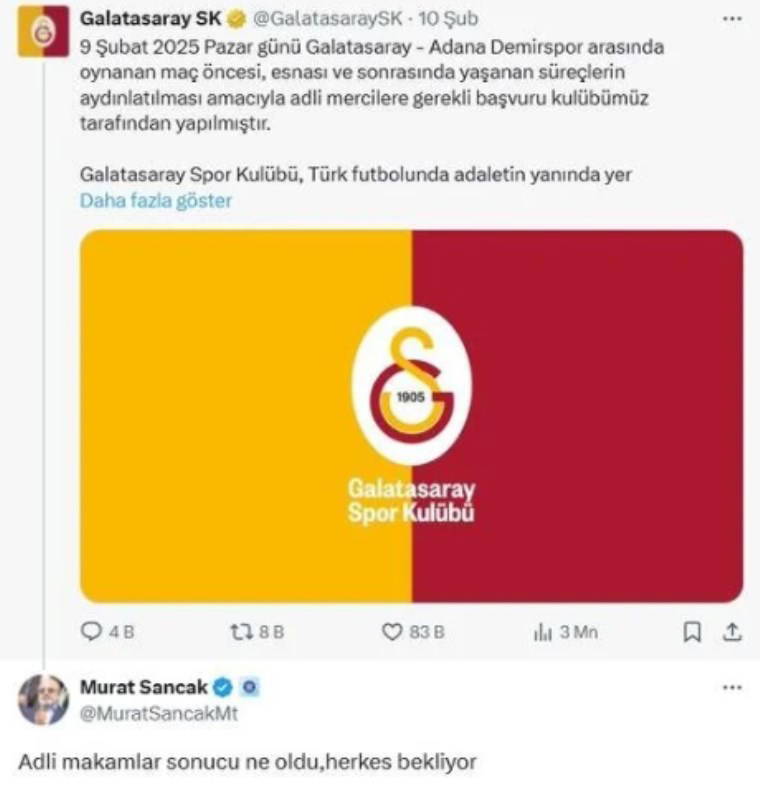Click the affiliation badge next to Murat Sancak

coord(250,687)
